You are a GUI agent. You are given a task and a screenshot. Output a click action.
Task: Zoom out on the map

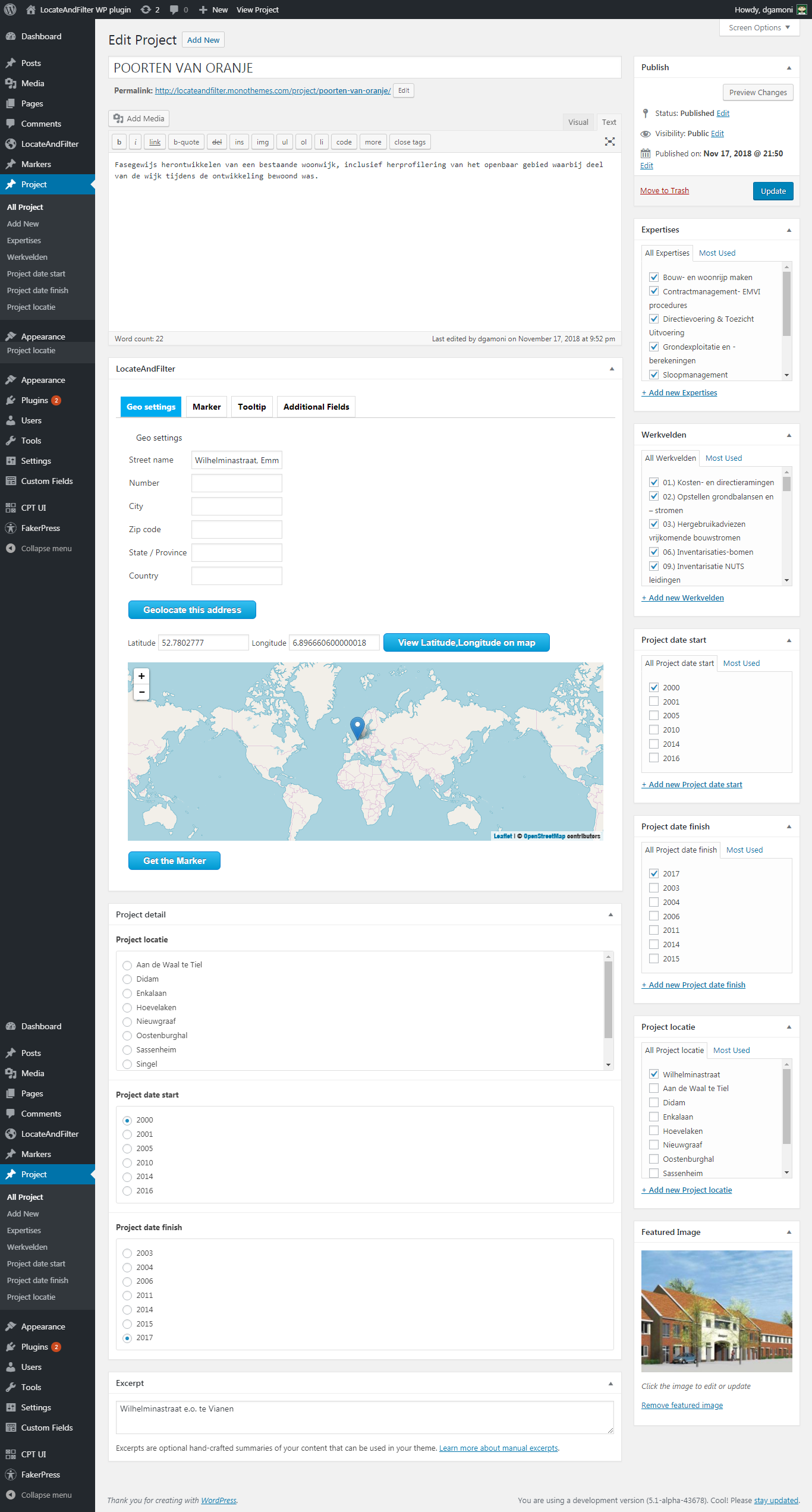[141, 692]
